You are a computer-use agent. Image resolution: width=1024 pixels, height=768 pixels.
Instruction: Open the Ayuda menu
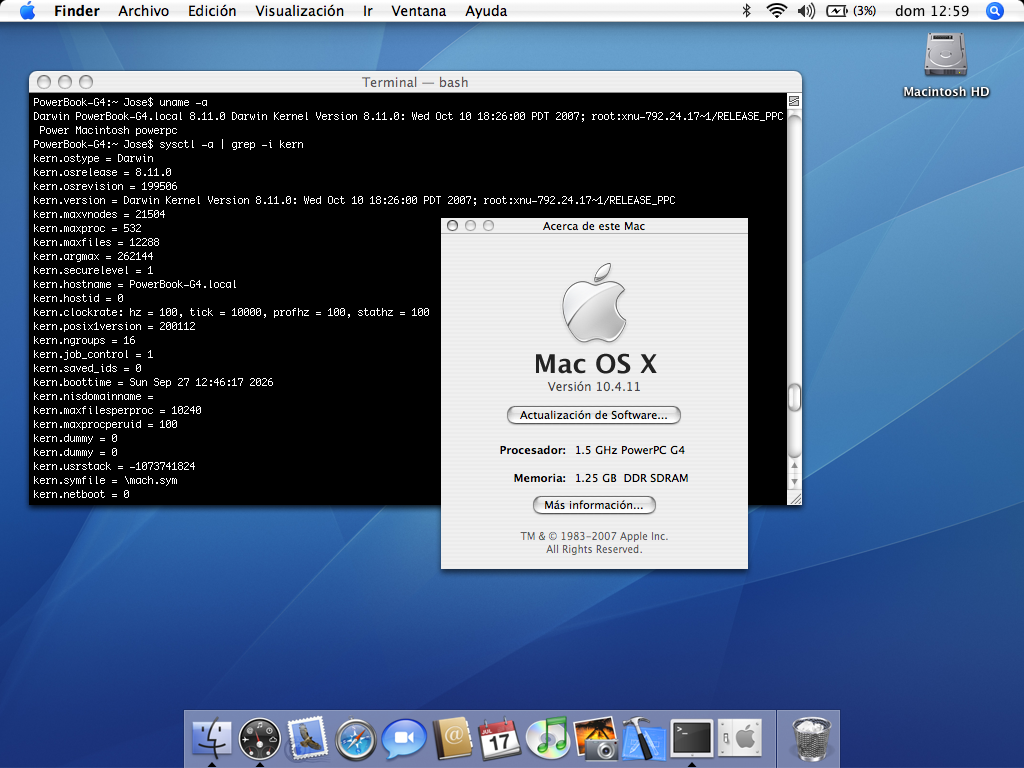(486, 10)
